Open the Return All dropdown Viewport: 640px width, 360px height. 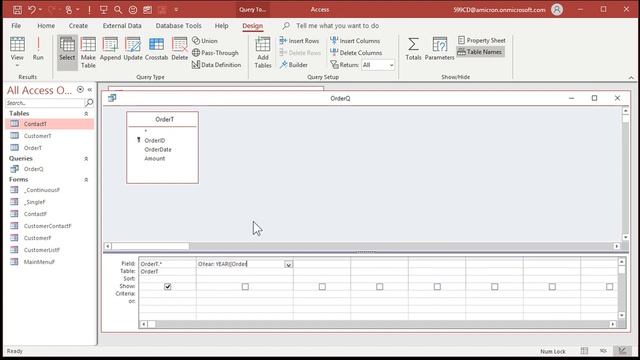pos(391,65)
